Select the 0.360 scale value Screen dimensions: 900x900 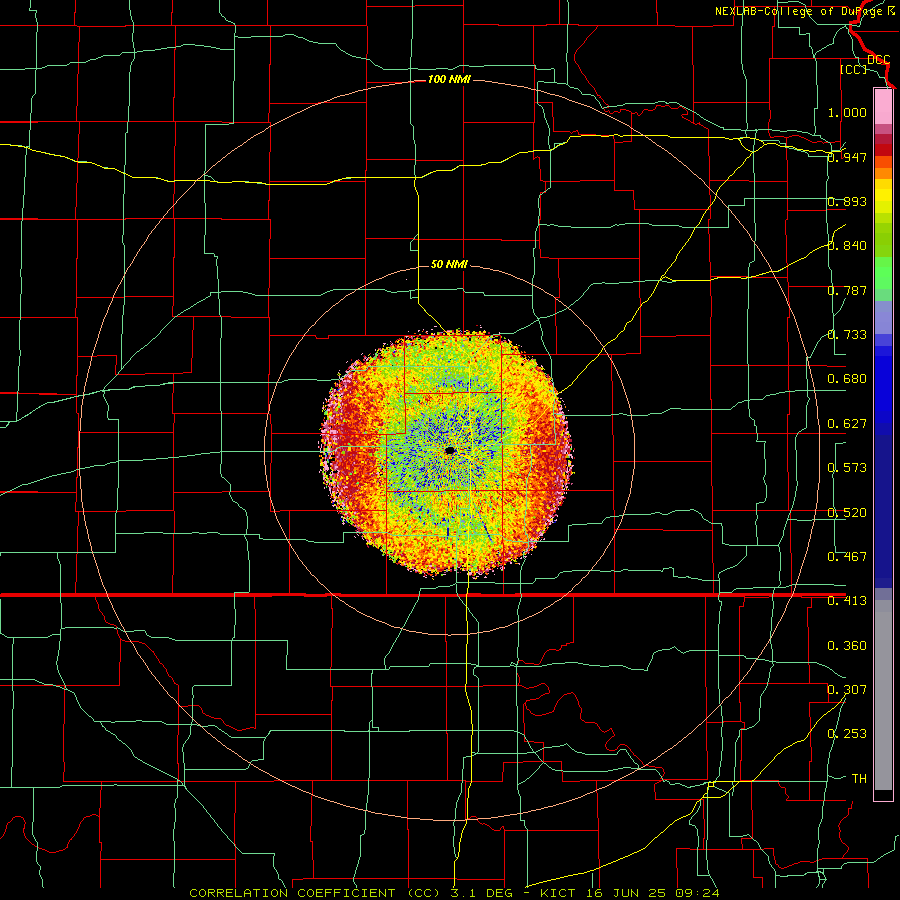point(847,646)
